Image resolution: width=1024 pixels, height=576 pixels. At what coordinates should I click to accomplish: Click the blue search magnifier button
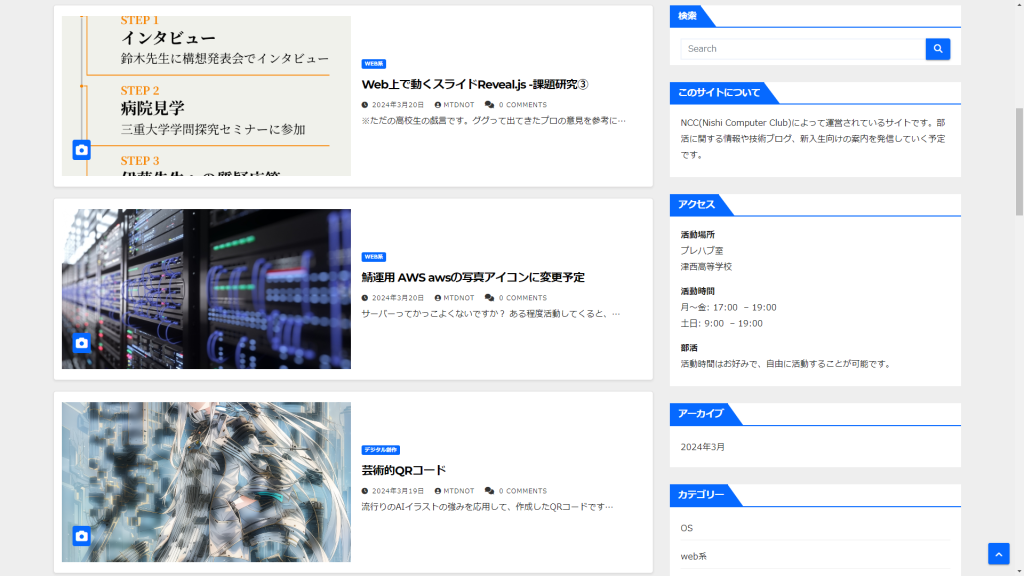937,48
